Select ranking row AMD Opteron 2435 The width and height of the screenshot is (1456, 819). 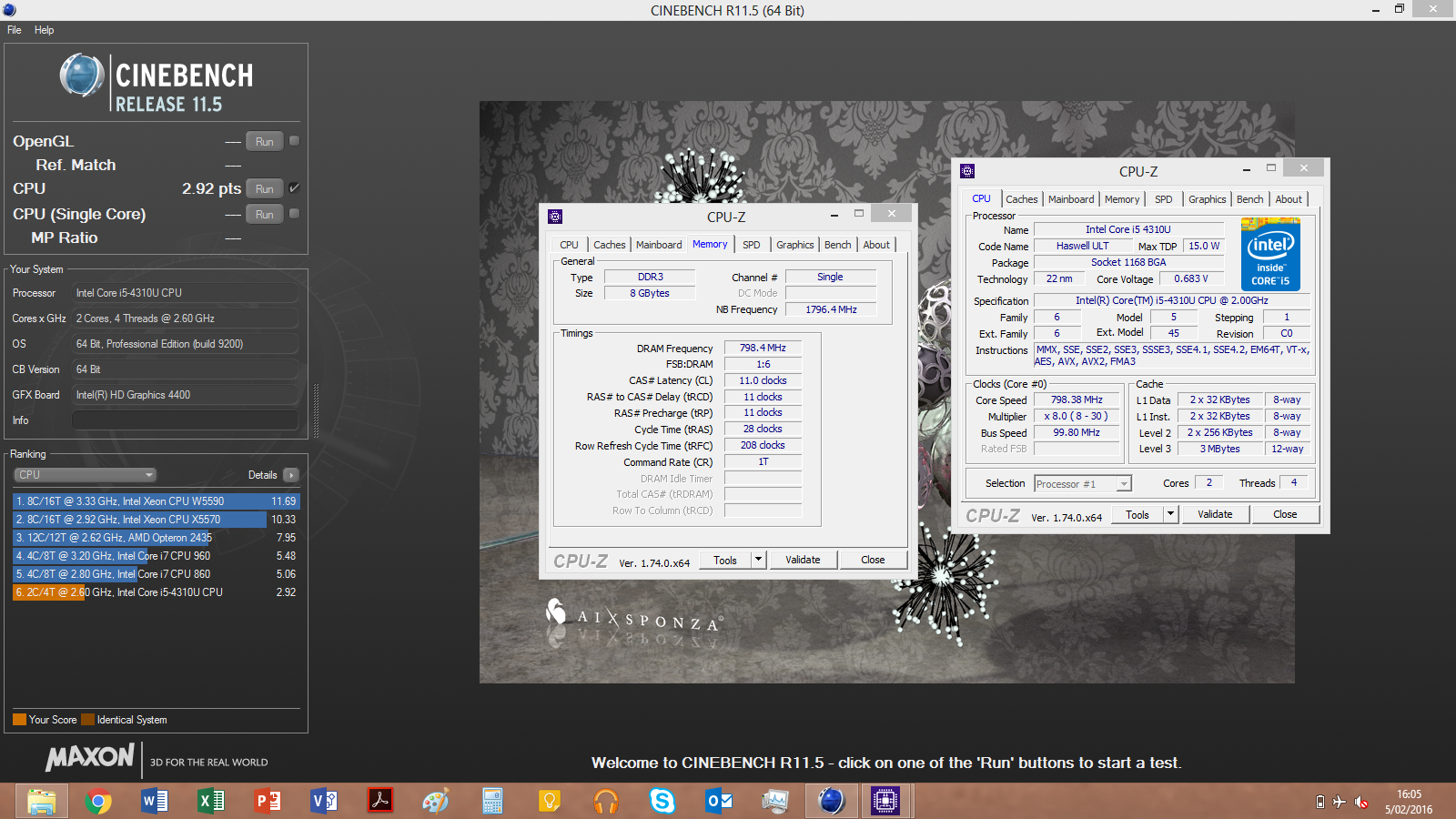155,538
